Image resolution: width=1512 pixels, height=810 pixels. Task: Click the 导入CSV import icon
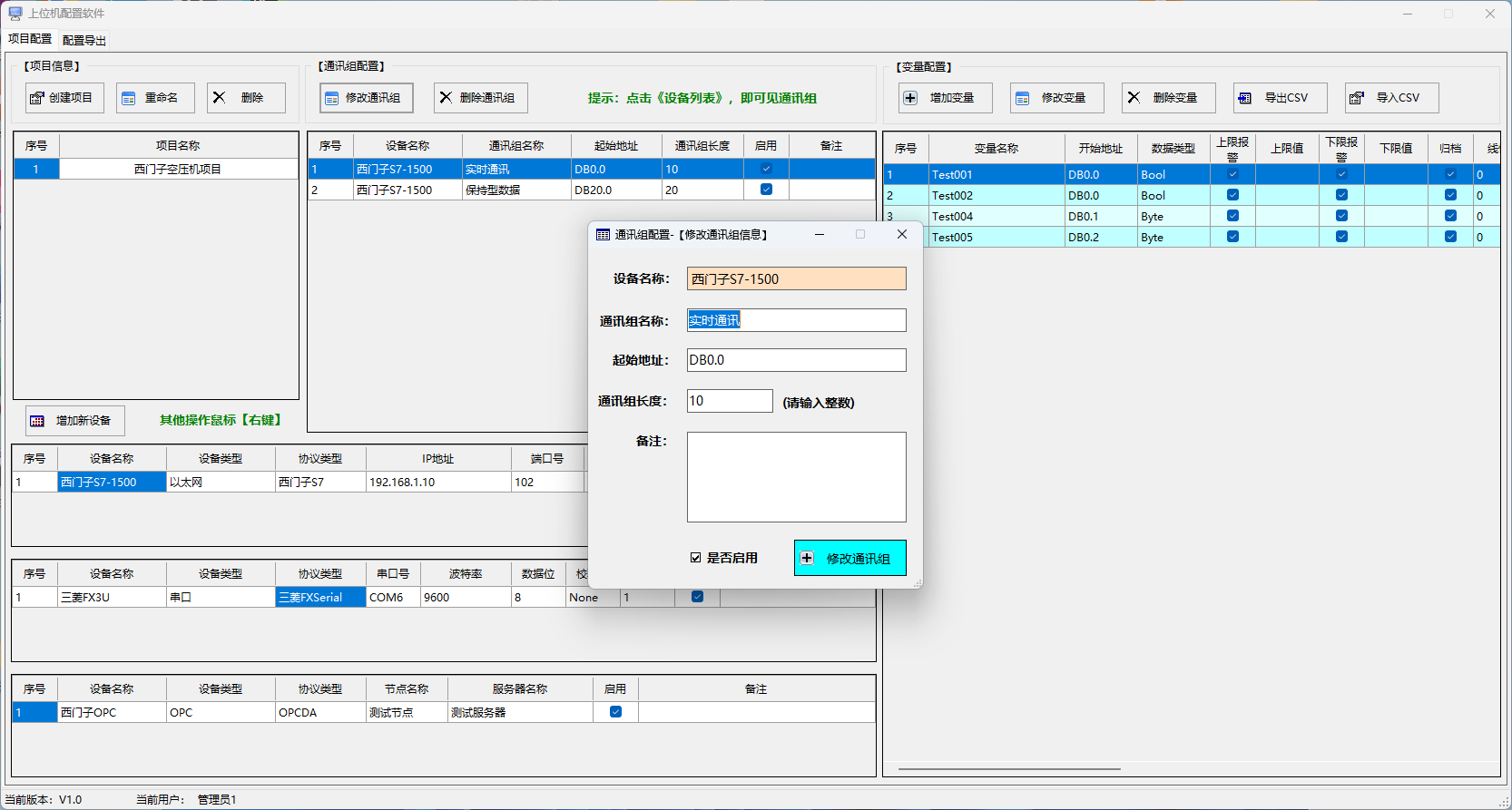pos(1357,98)
